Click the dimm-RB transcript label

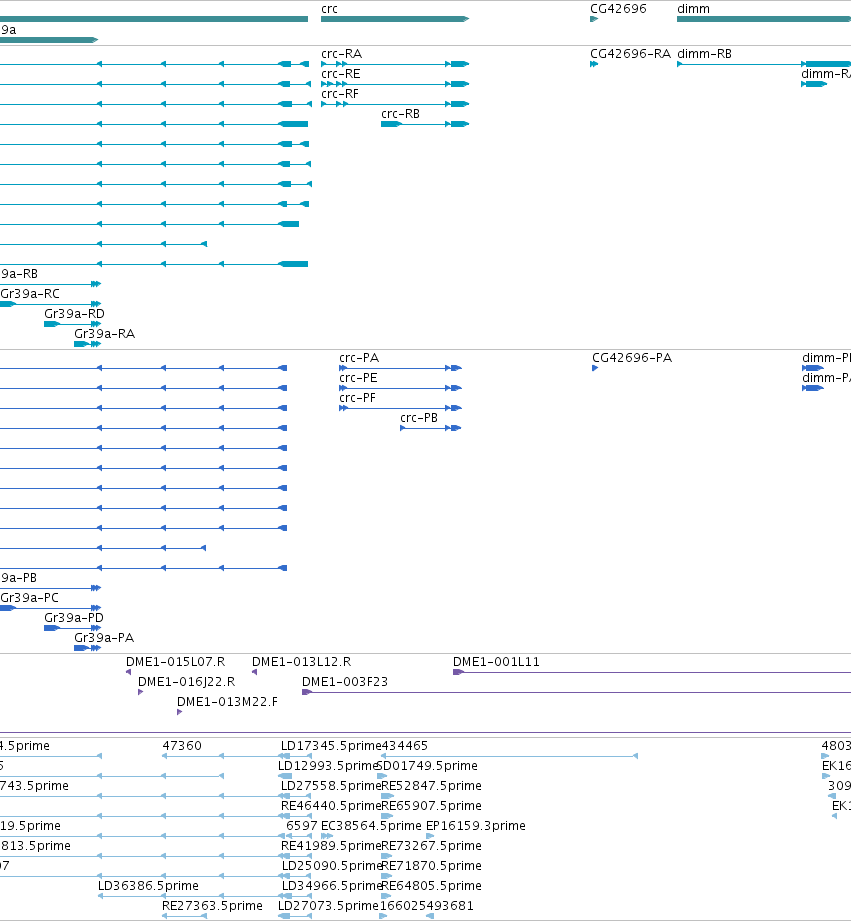705,54
